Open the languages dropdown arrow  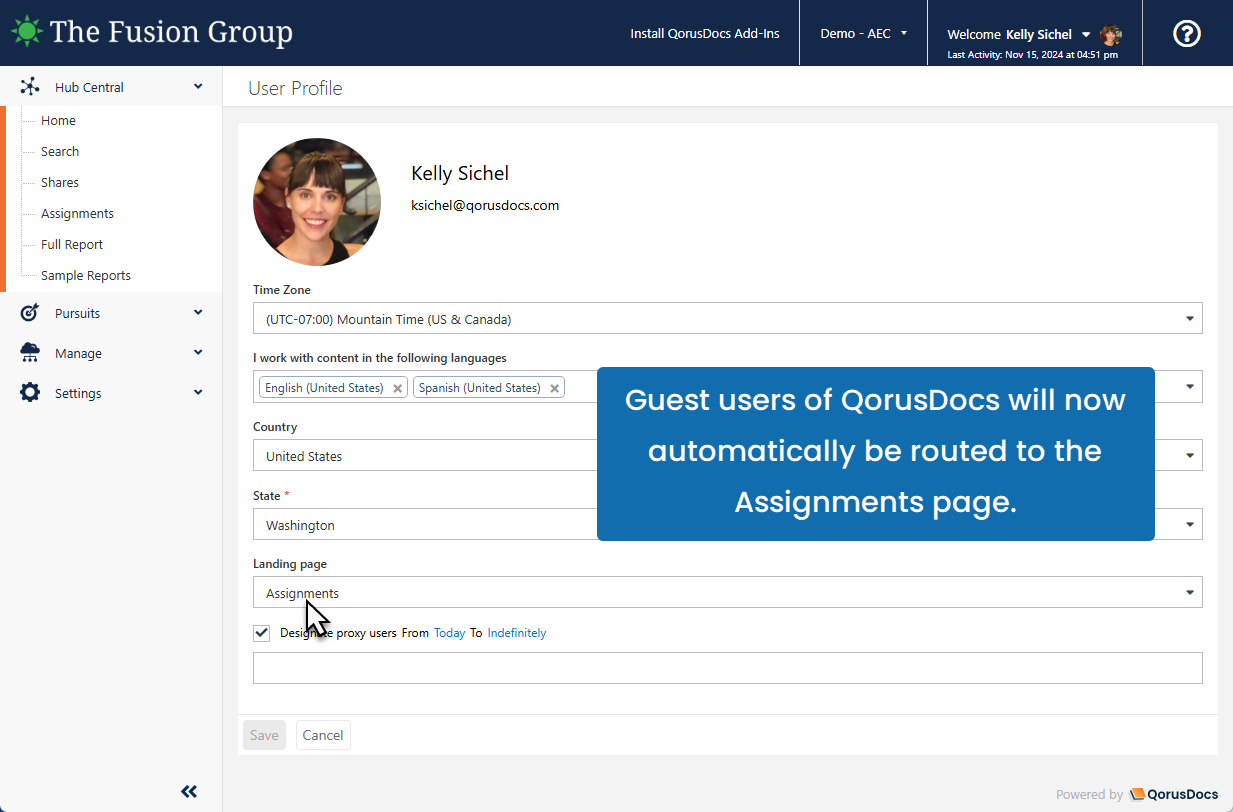point(1190,387)
